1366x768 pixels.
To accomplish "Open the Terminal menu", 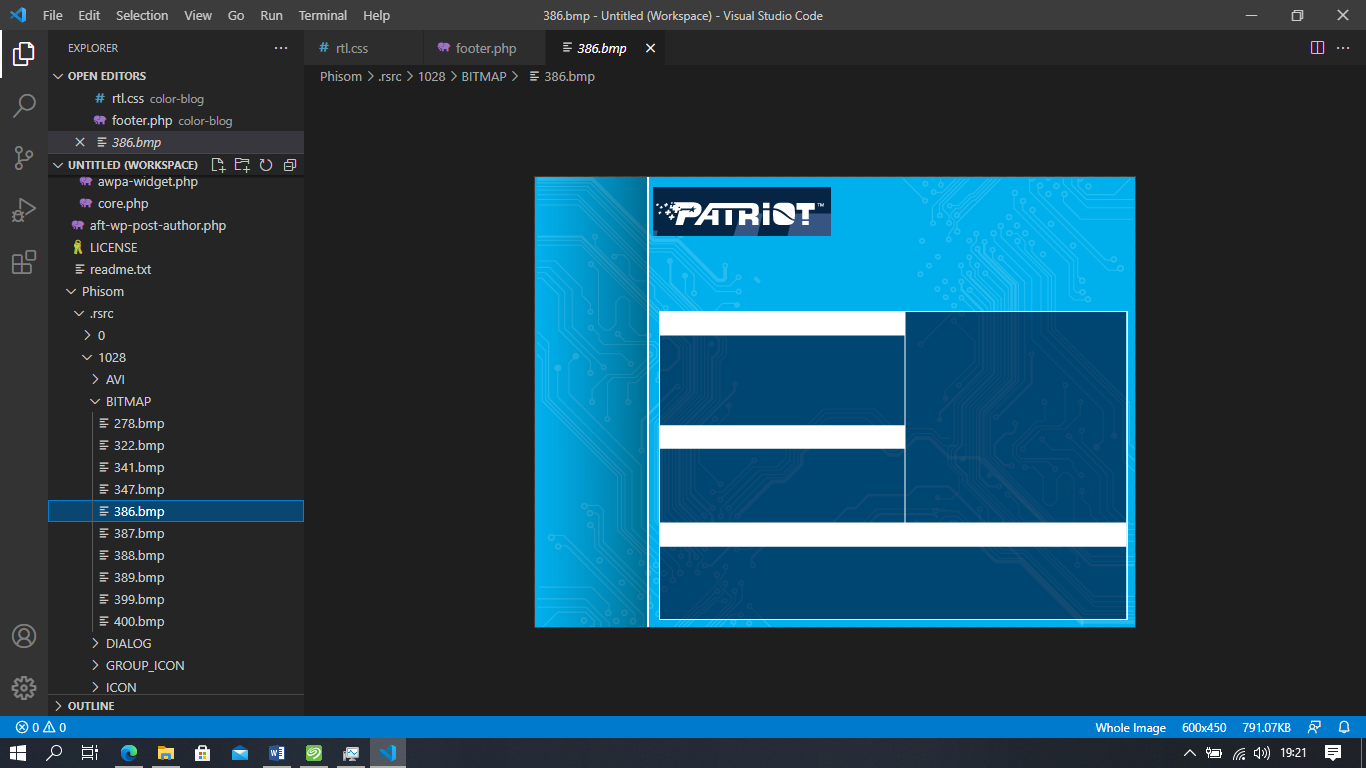I will [x=322, y=16].
